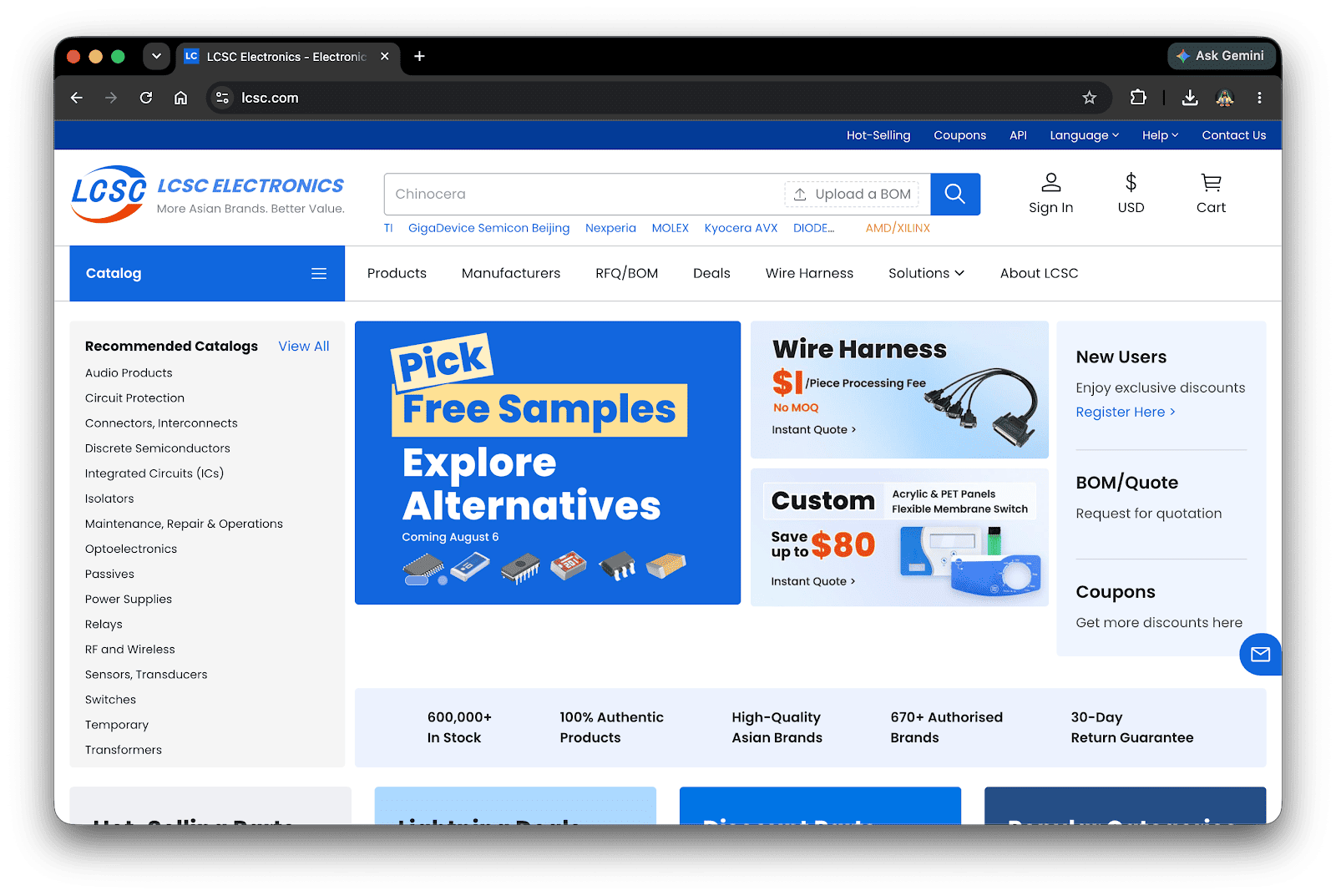Open the shopping Cart
The image size is (1336, 896).
point(1211,194)
